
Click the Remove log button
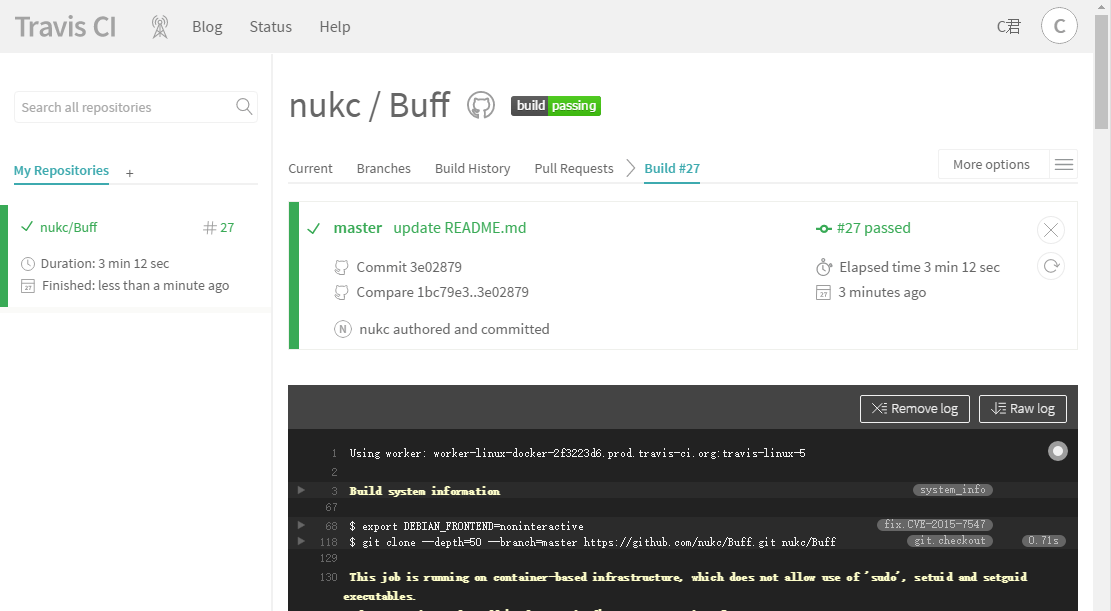[914, 409]
